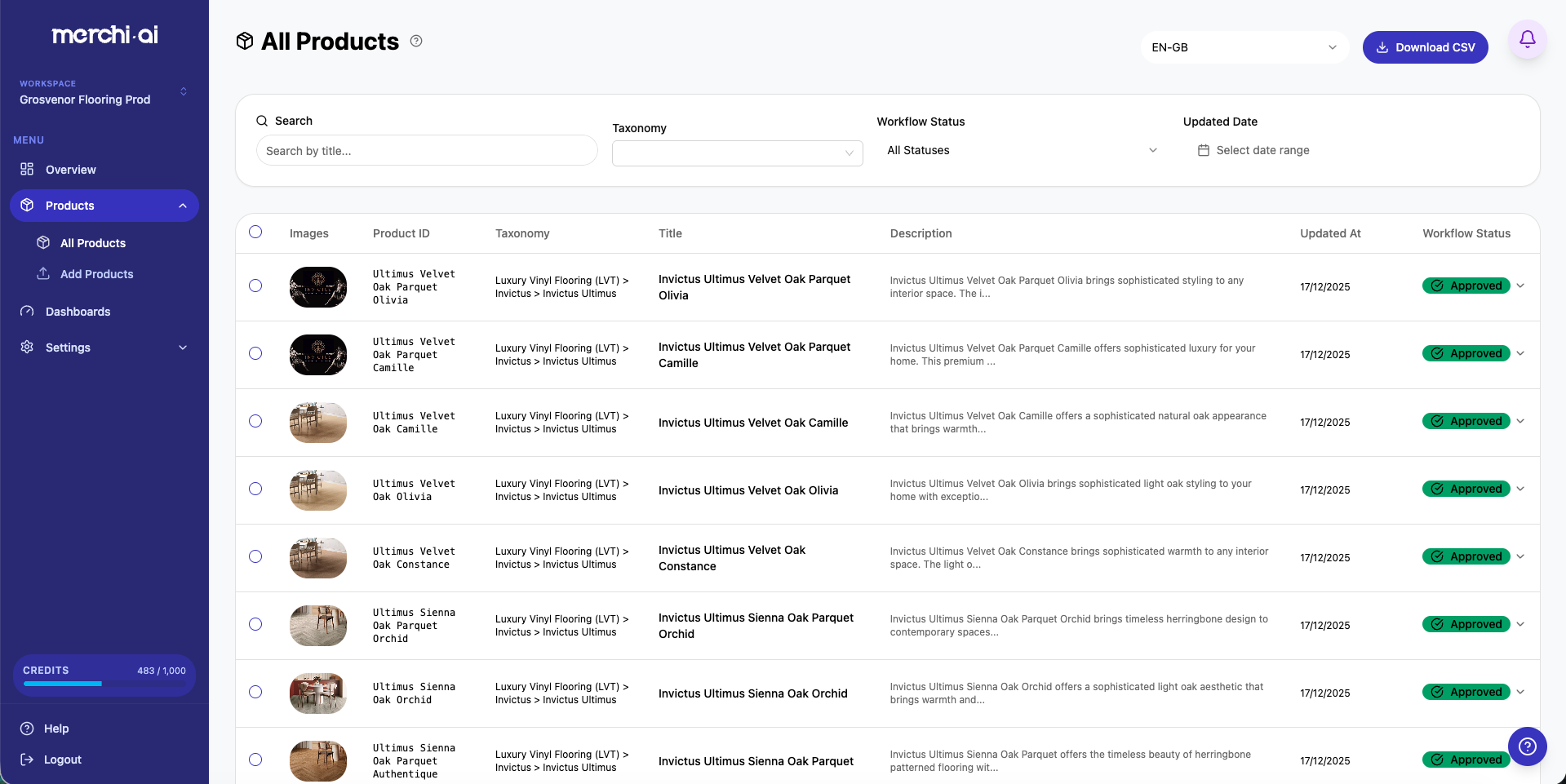The width and height of the screenshot is (1566, 784).
Task: Select all products via header checkbox
Action: pos(255,232)
